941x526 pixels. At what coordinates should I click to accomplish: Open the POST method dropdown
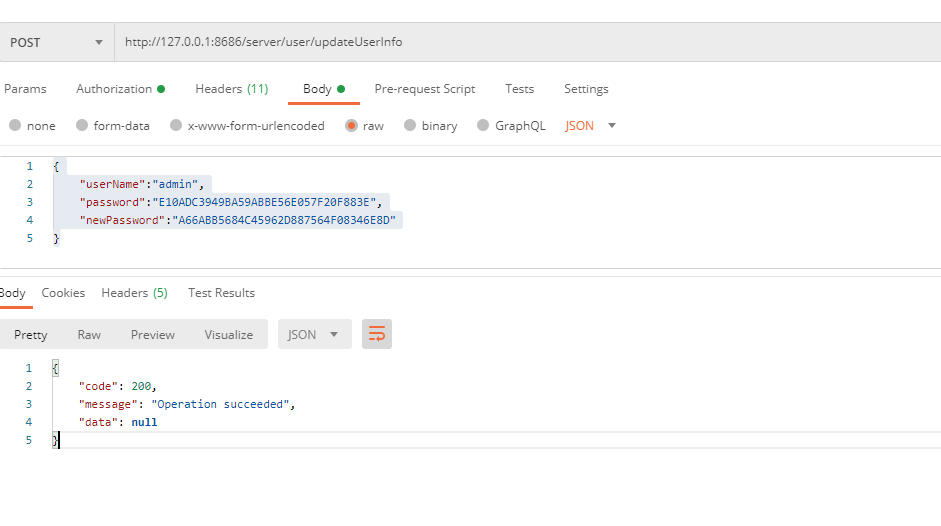[56, 42]
